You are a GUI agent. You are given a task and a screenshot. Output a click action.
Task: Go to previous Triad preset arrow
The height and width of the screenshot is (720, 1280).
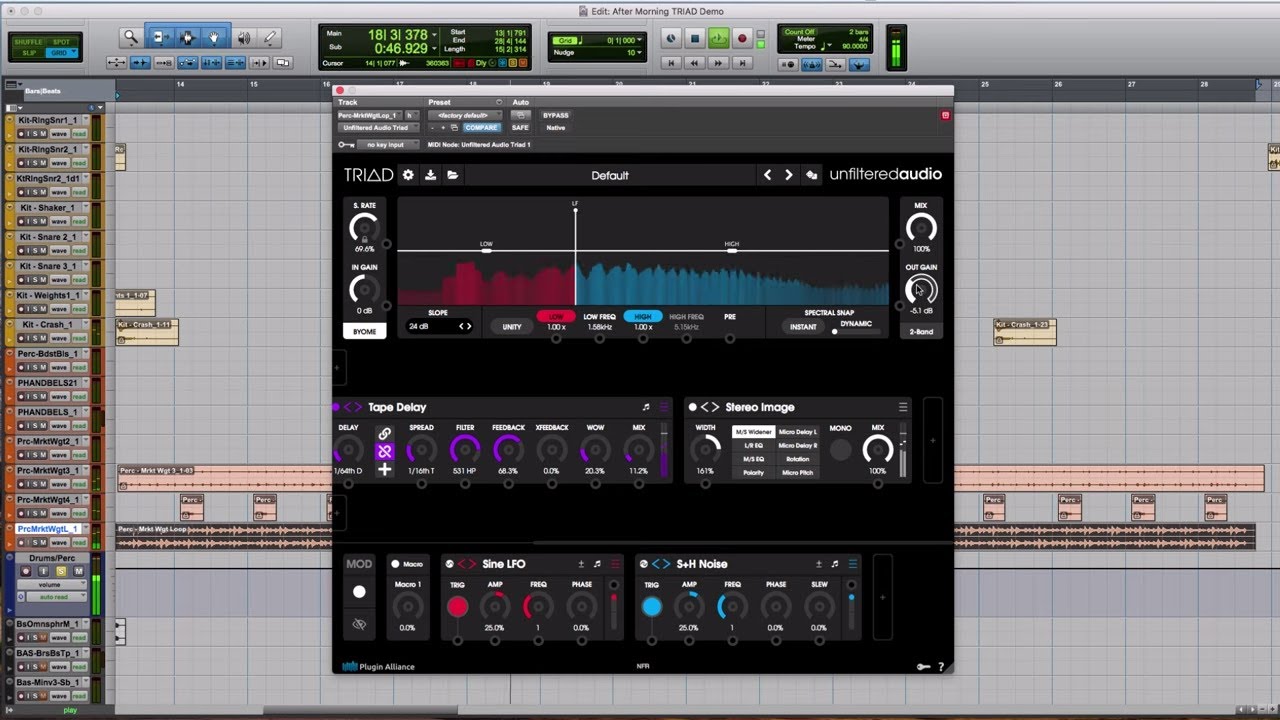pyautogui.click(x=767, y=175)
